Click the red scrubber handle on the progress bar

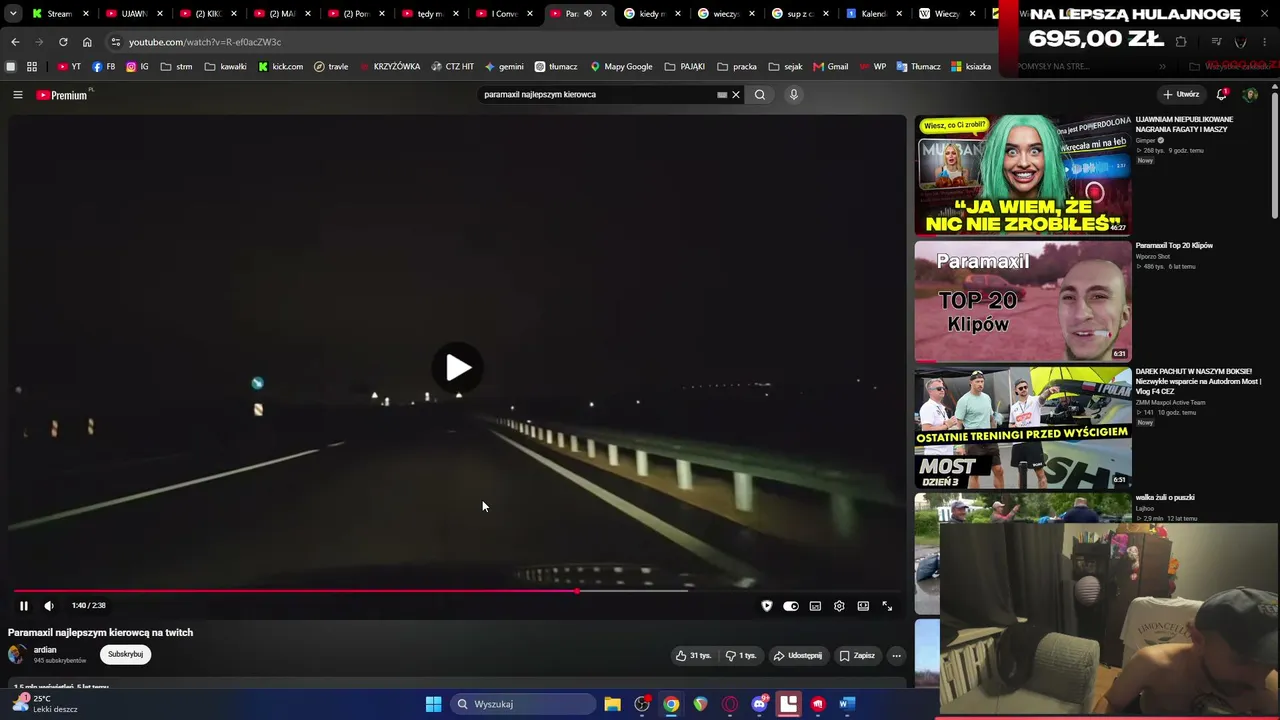pyautogui.click(x=578, y=591)
